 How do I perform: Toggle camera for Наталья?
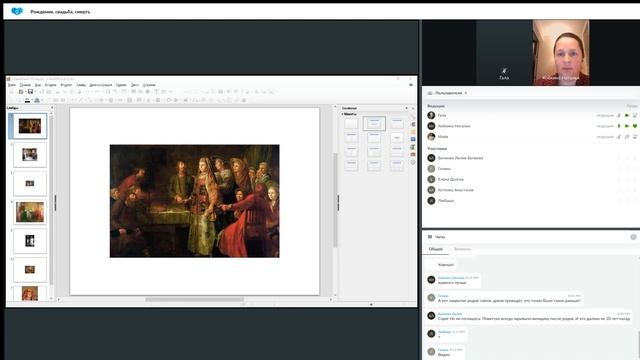(x=627, y=126)
